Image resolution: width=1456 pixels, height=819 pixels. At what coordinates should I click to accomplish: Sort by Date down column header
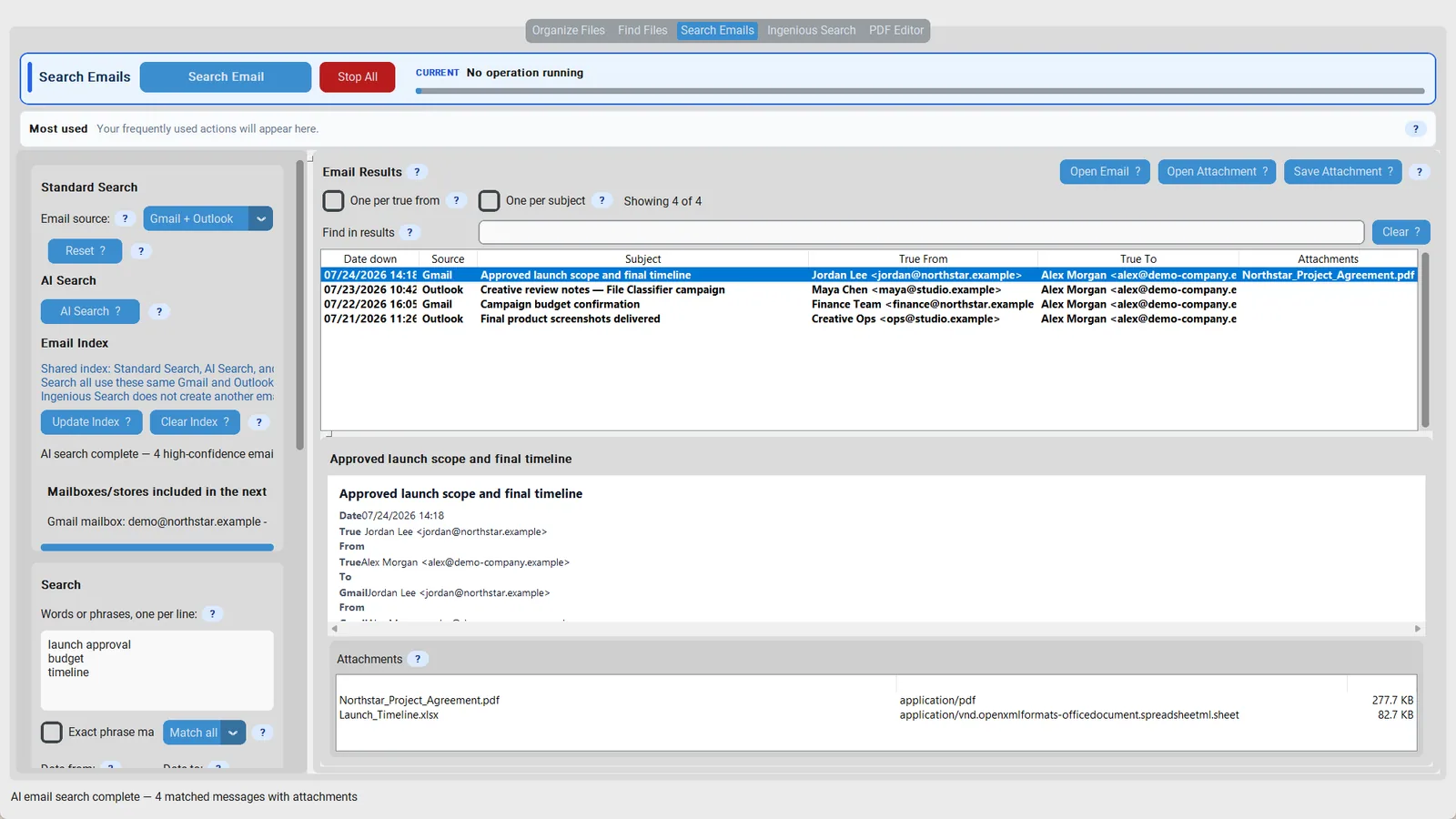point(369,259)
